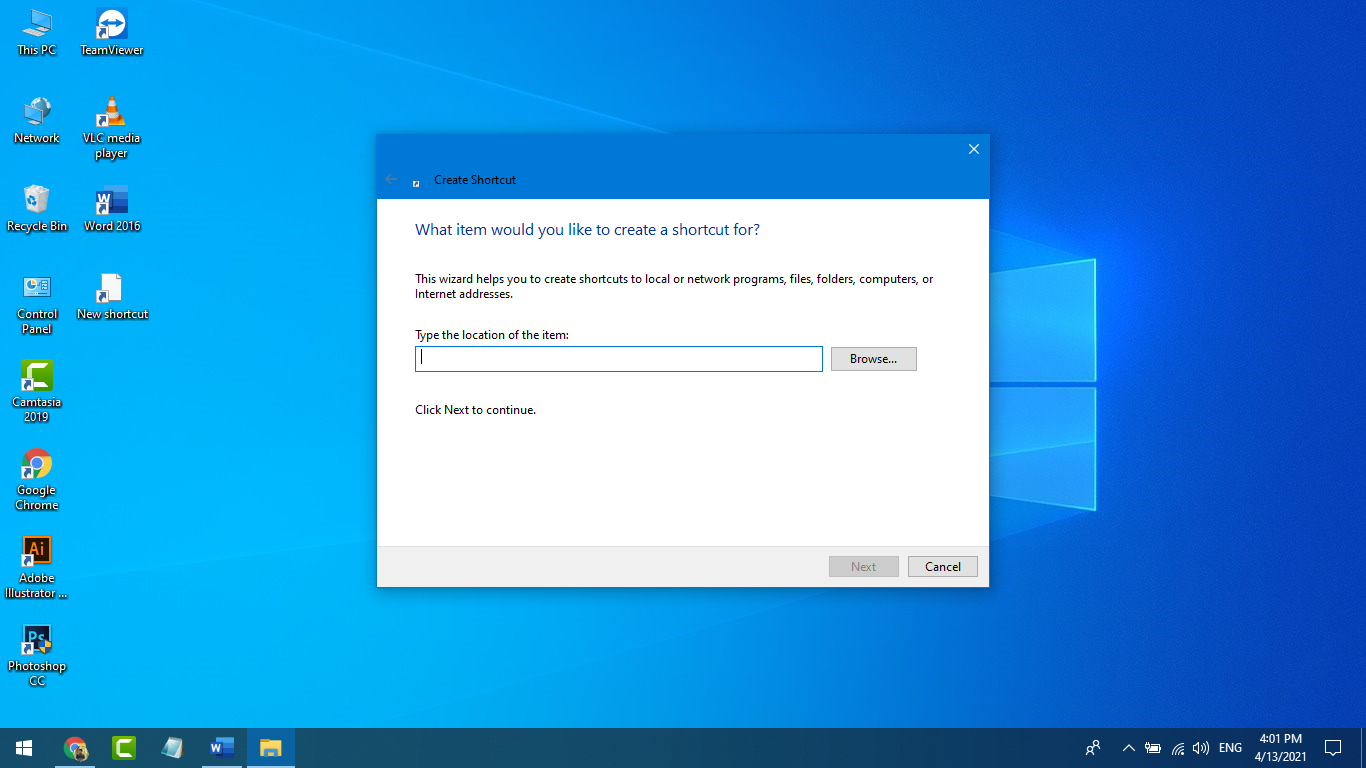Open the Windows Start menu
This screenshot has width=1366, height=768.
(24, 748)
